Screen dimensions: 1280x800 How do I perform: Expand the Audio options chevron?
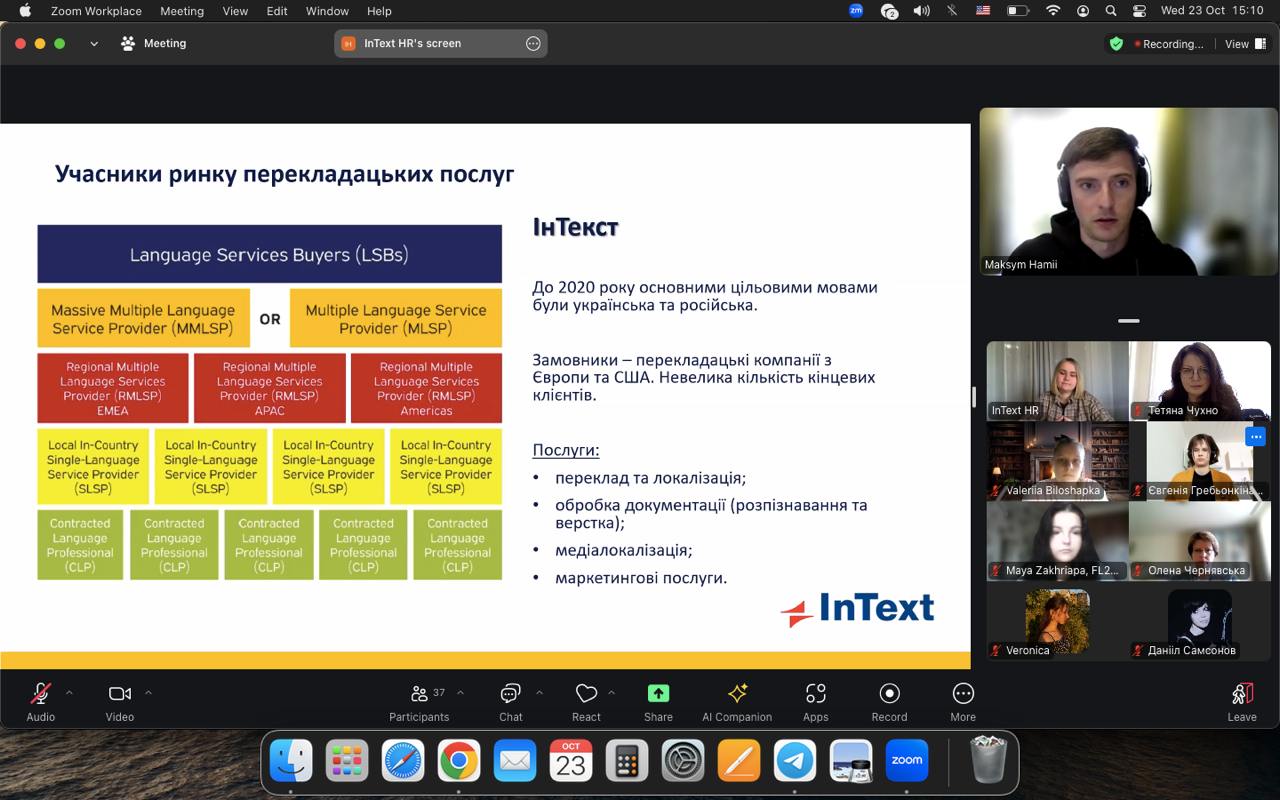tap(69, 693)
